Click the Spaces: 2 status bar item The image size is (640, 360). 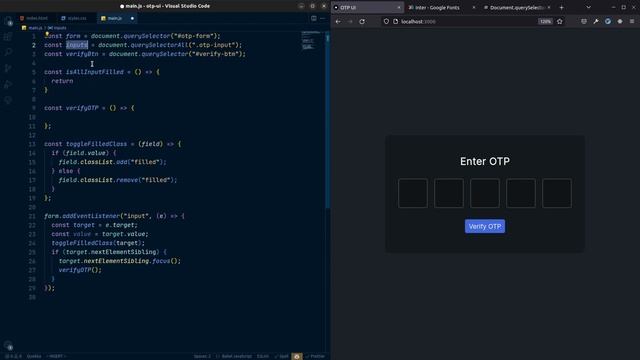202,356
